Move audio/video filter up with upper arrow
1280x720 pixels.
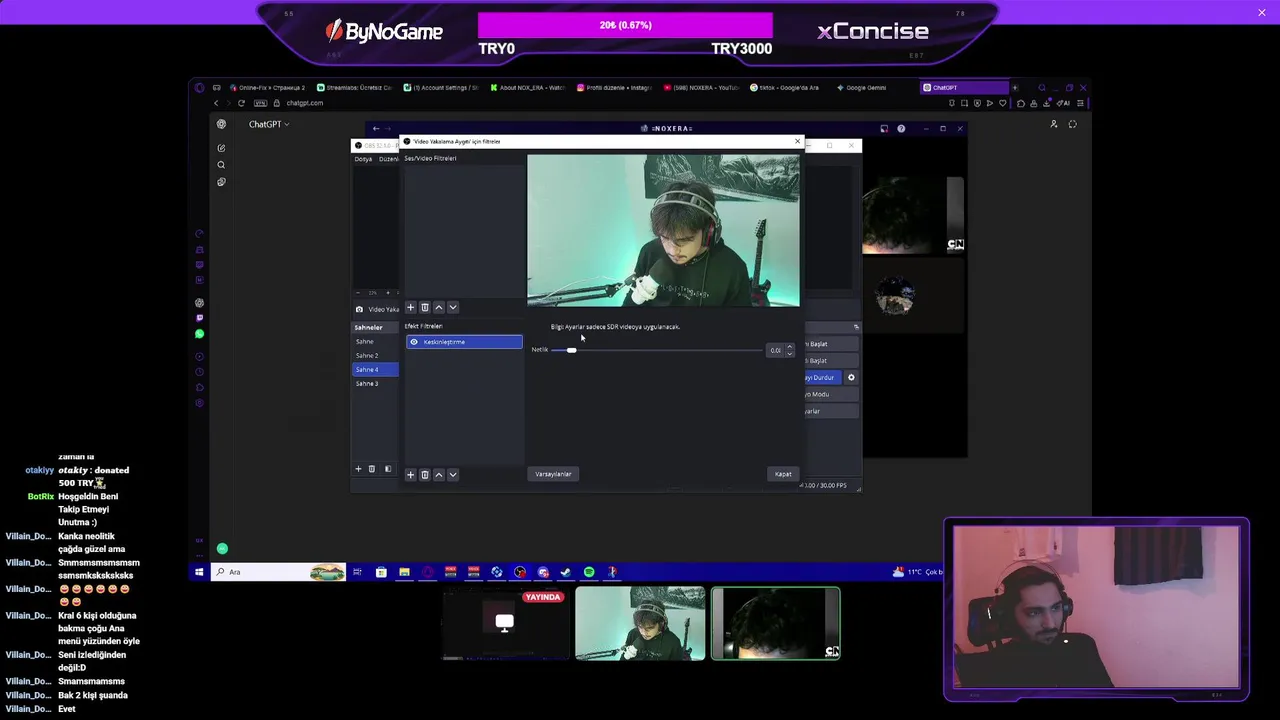coord(438,307)
